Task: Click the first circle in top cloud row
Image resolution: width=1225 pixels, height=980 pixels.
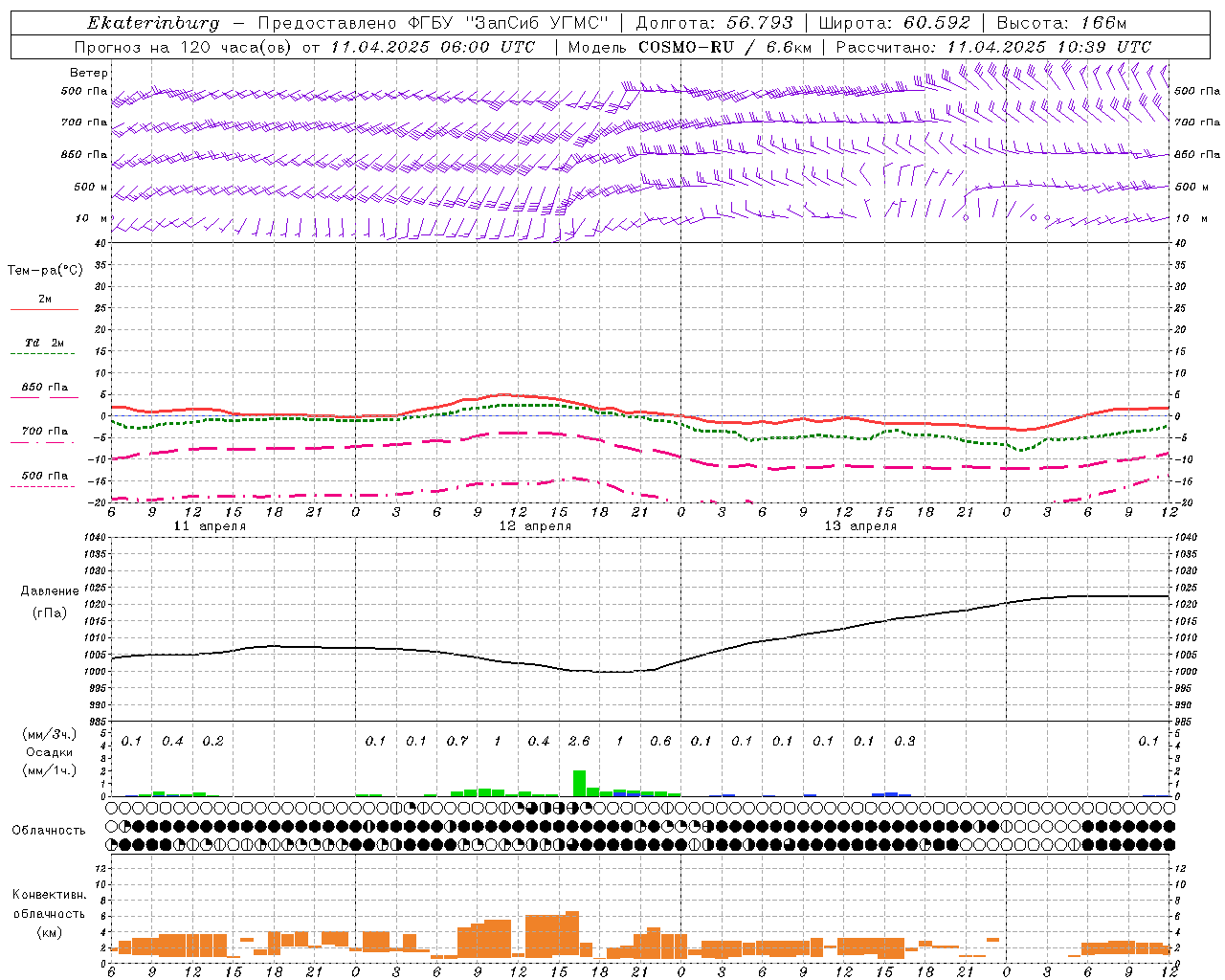Action: coord(112,808)
